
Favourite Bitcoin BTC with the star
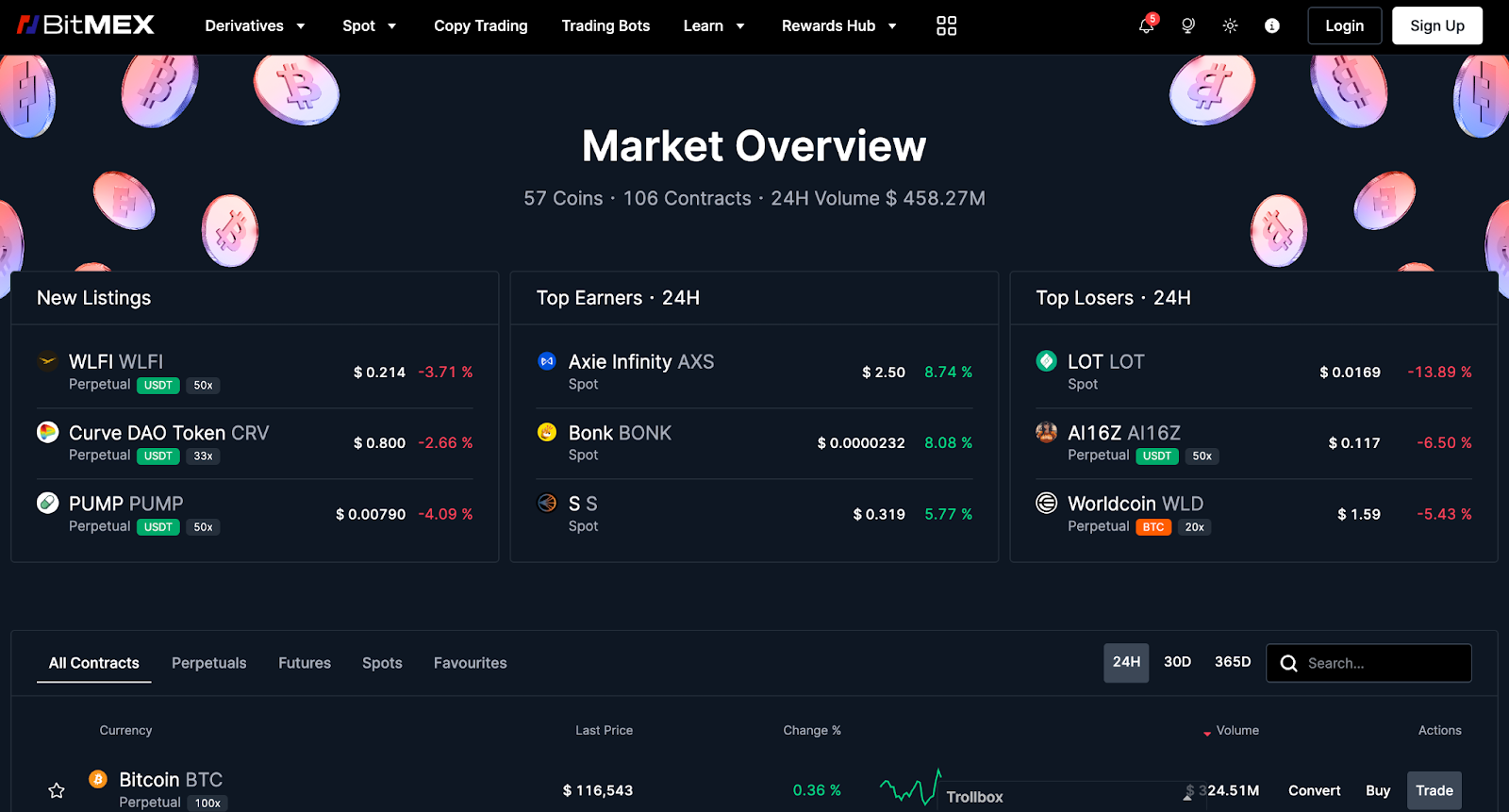point(57,790)
